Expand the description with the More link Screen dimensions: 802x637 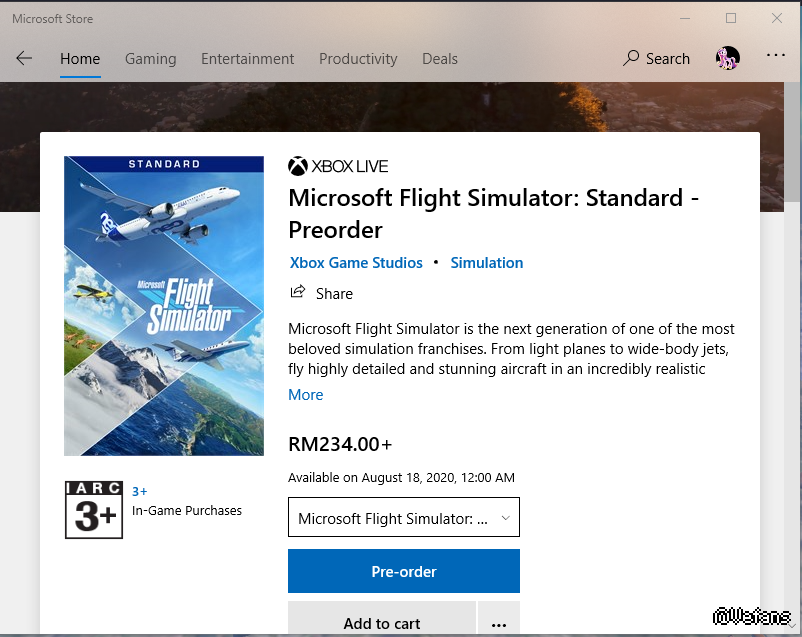(x=305, y=395)
